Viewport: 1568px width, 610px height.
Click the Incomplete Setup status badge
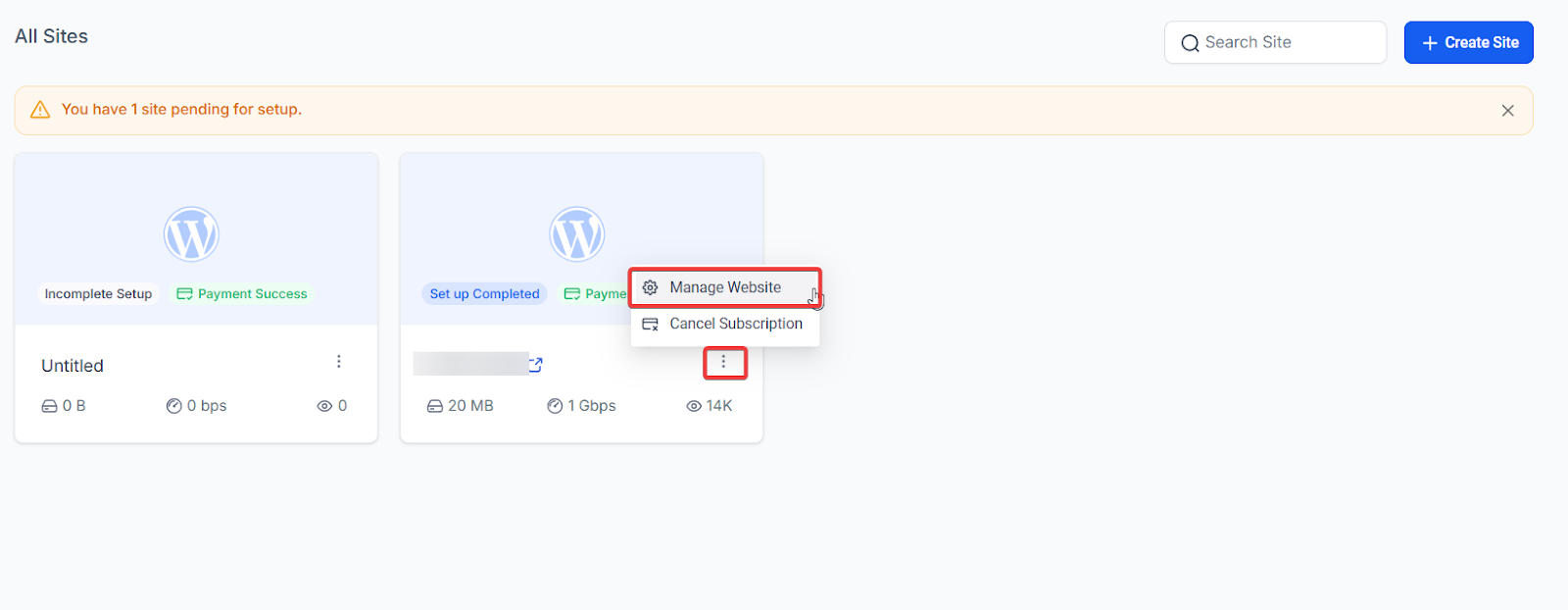pos(98,294)
